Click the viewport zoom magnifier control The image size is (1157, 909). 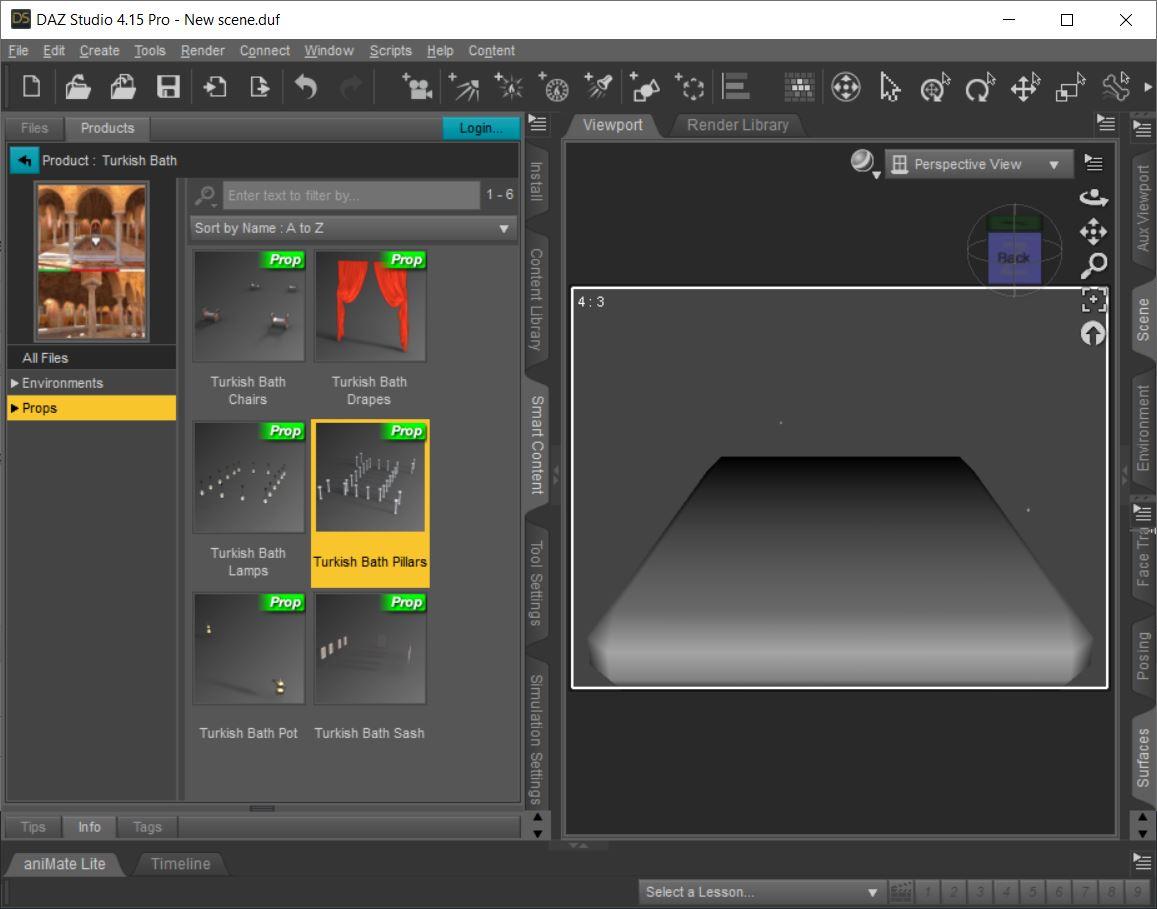1094,266
